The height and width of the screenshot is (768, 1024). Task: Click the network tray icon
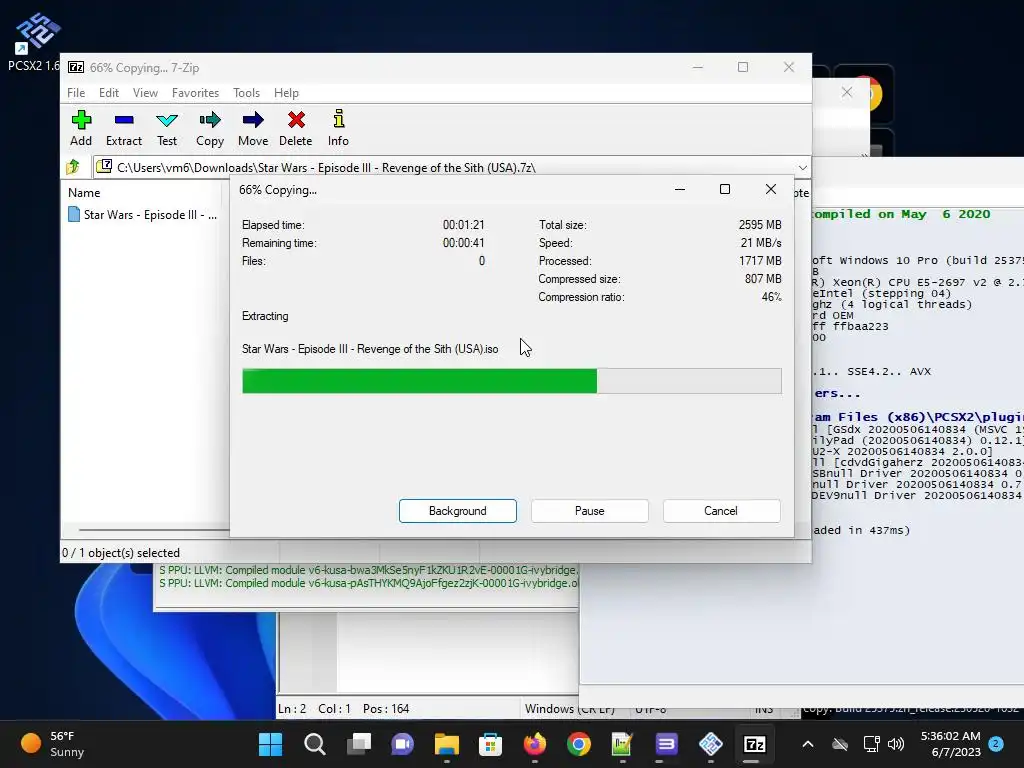coord(871,744)
